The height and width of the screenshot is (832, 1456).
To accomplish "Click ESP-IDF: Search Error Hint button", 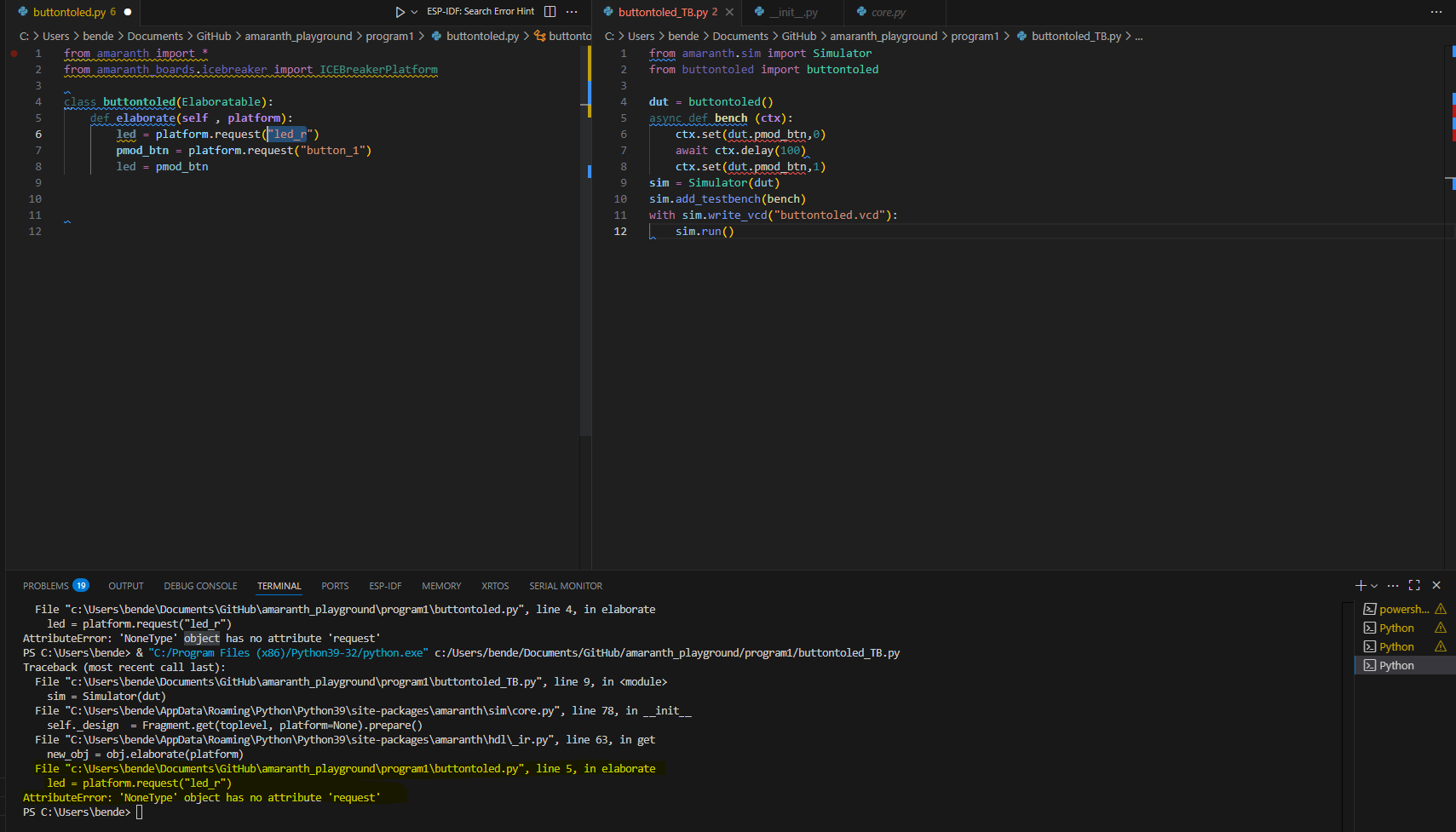I will 481,12.
